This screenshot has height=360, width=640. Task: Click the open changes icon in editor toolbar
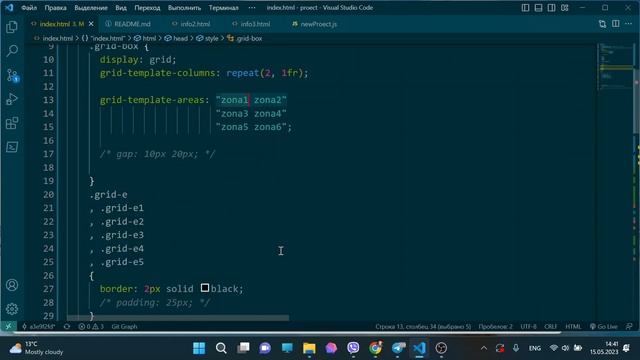click(602, 24)
